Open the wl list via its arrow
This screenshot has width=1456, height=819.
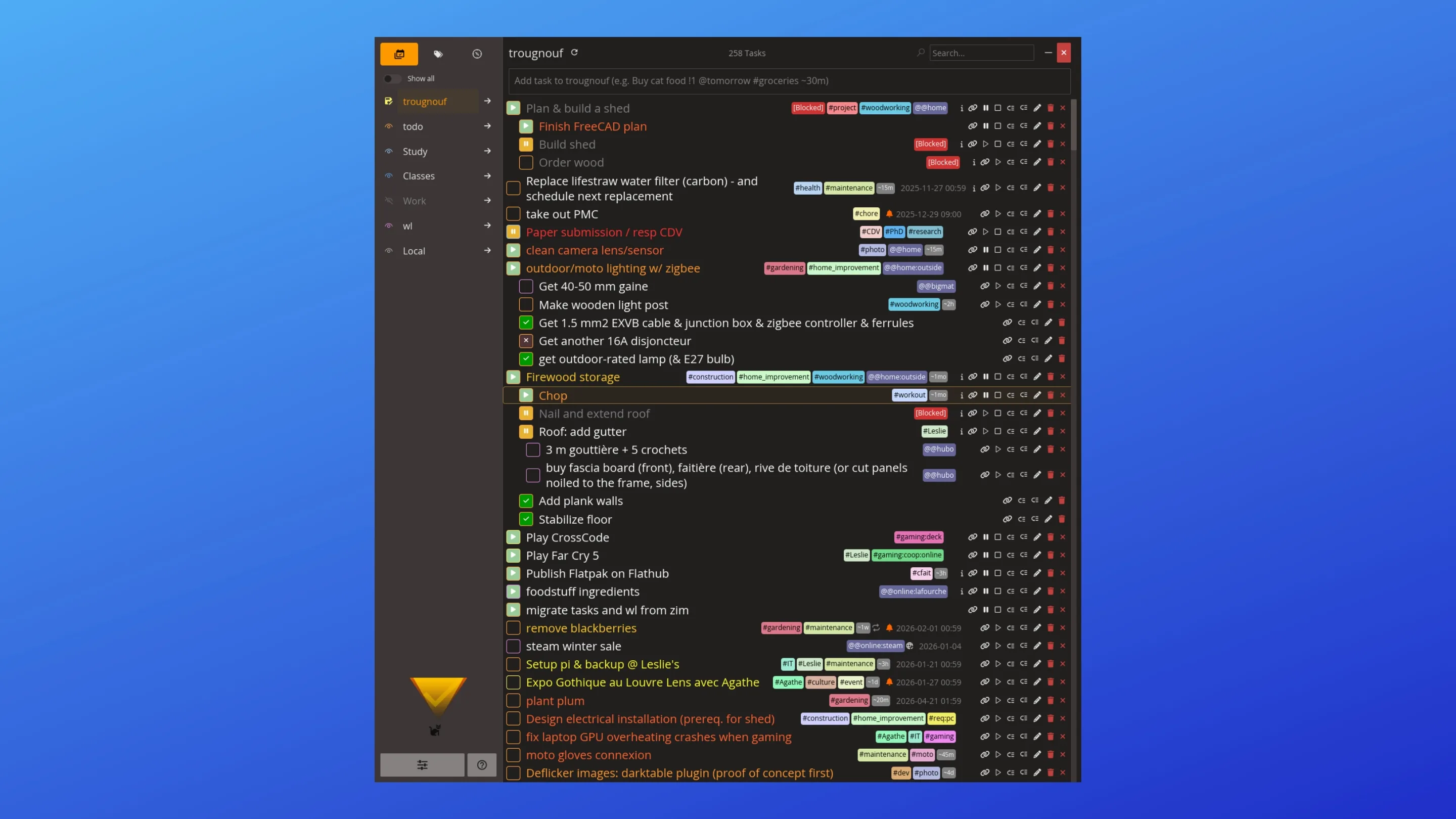(487, 225)
